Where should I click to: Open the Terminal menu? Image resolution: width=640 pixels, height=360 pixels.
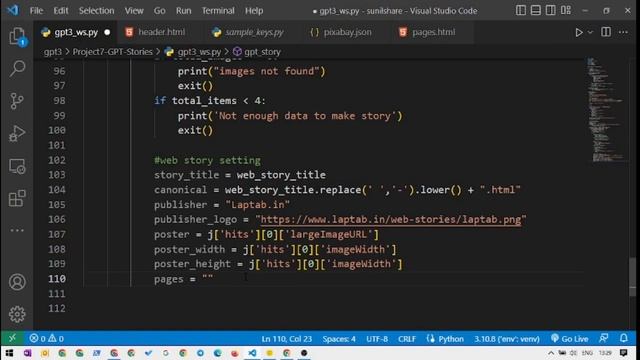coord(218,11)
